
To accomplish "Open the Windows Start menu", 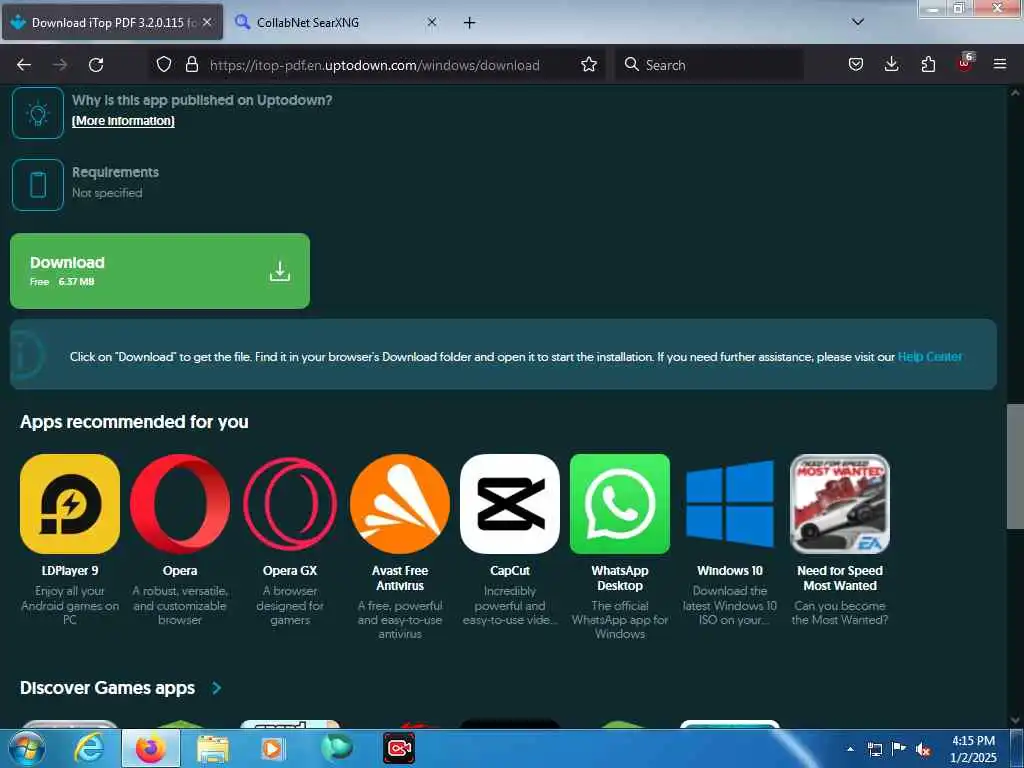I will point(26,748).
